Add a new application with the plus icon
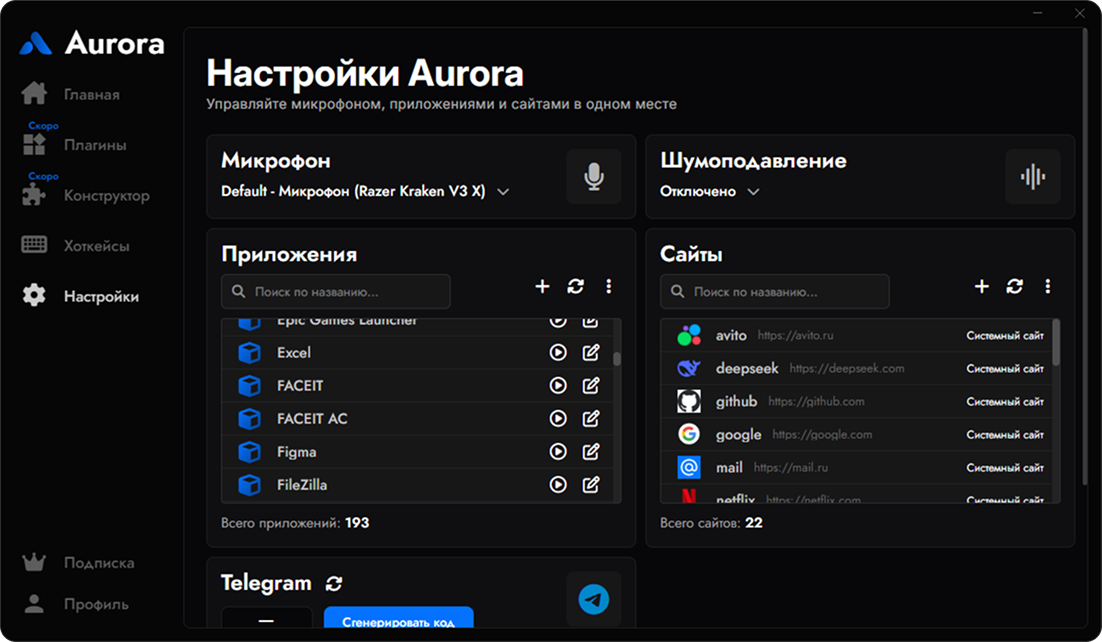The height and width of the screenshot is (642, 1102). [x=541, y=287]
